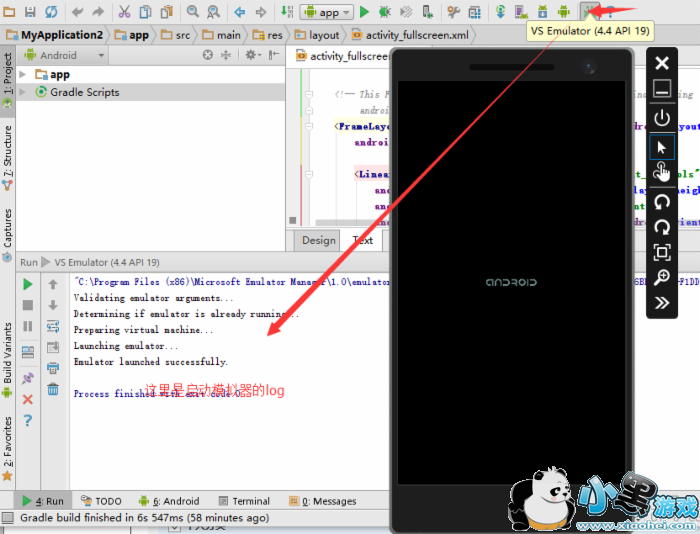Image resolution: width=700 pixels, height=534 pixels.
Task: Click the emulator zoom magnifier icon
Action: click(x=661, y=277)
